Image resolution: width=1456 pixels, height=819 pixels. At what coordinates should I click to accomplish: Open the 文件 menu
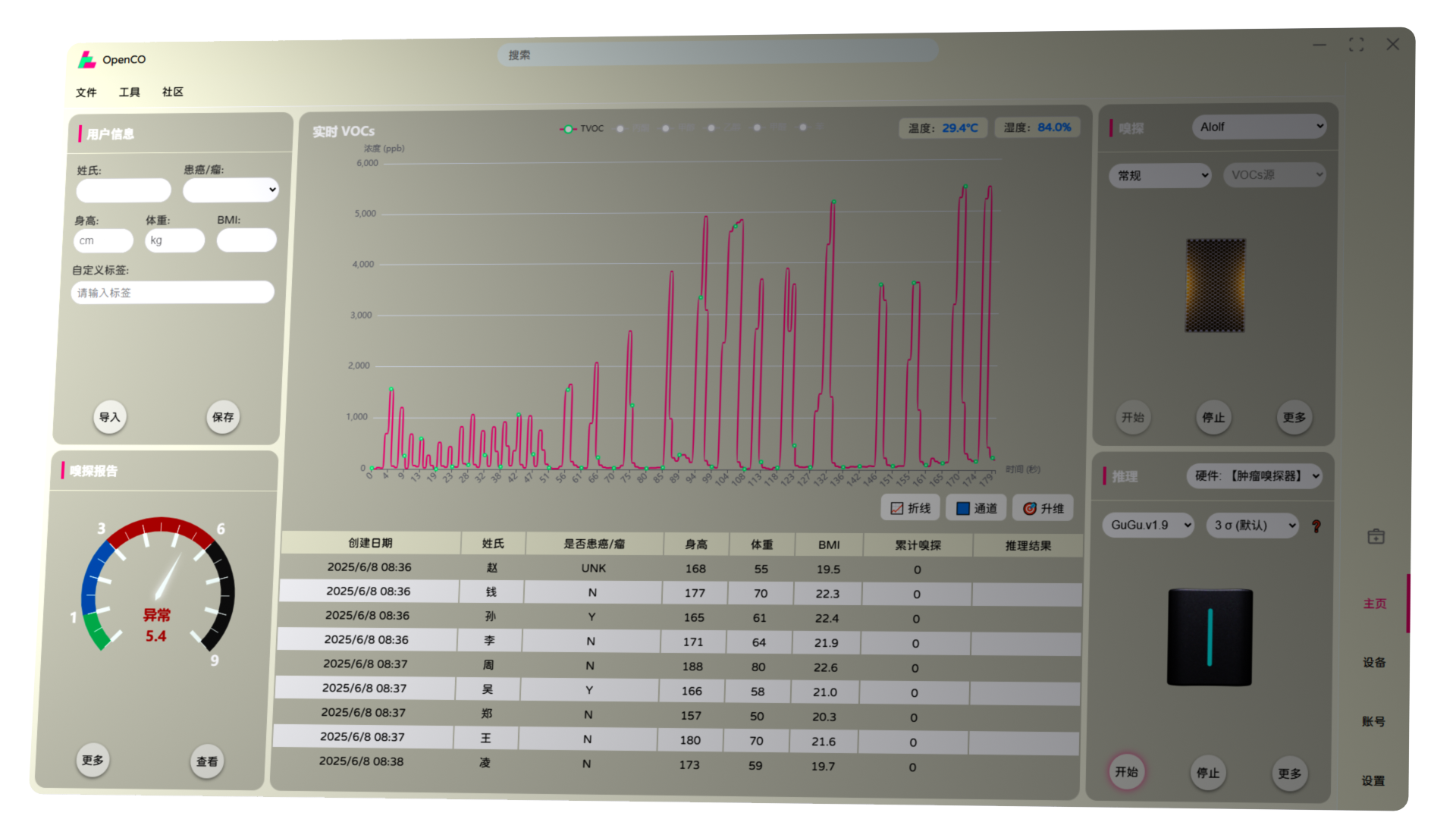tap(86, 93)
